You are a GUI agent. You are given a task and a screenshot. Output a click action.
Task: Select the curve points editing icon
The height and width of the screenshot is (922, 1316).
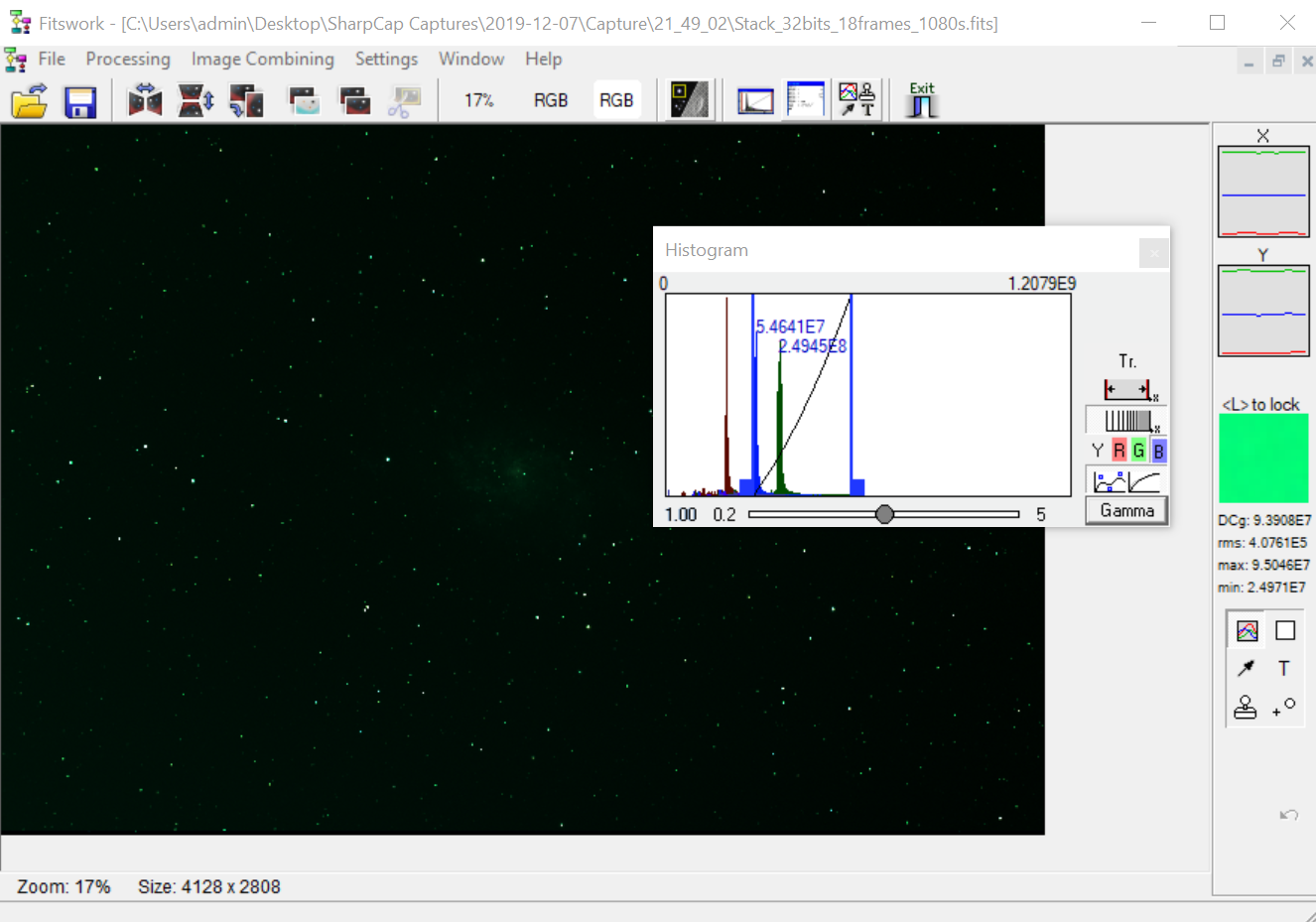(1108, 482)
